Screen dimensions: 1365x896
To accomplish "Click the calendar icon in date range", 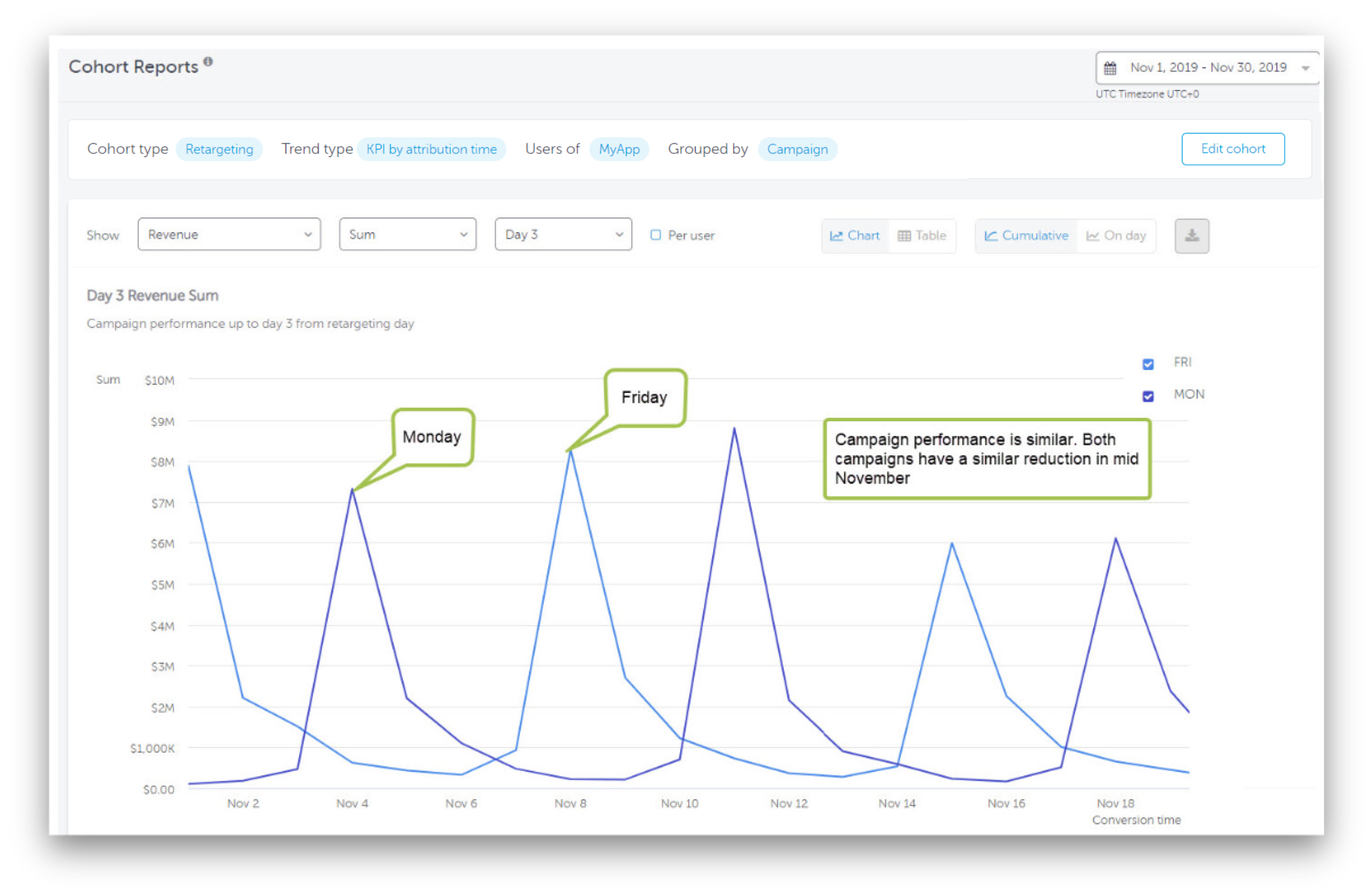I will point(1110,68).
